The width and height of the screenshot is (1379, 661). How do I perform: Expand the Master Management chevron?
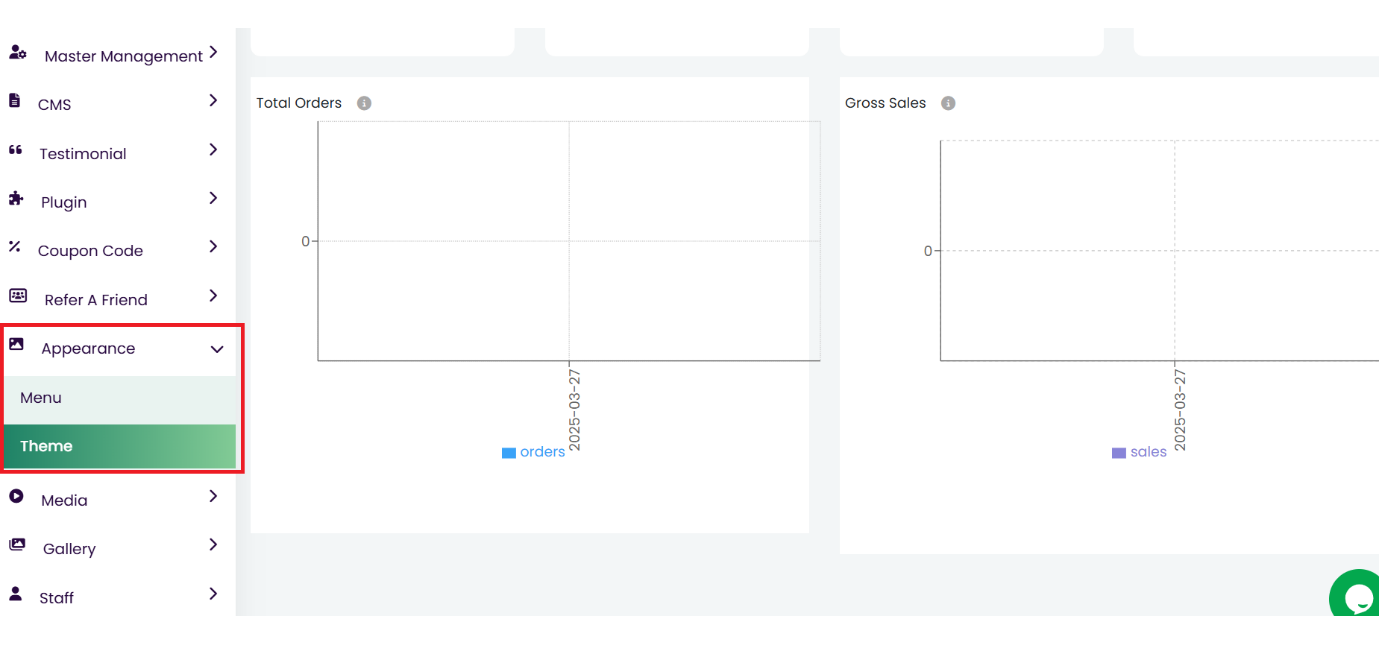(x=213, y=53)
